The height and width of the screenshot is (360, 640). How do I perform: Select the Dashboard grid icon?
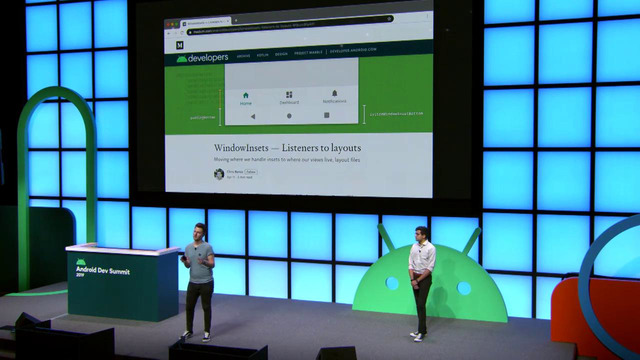[289, 95]
